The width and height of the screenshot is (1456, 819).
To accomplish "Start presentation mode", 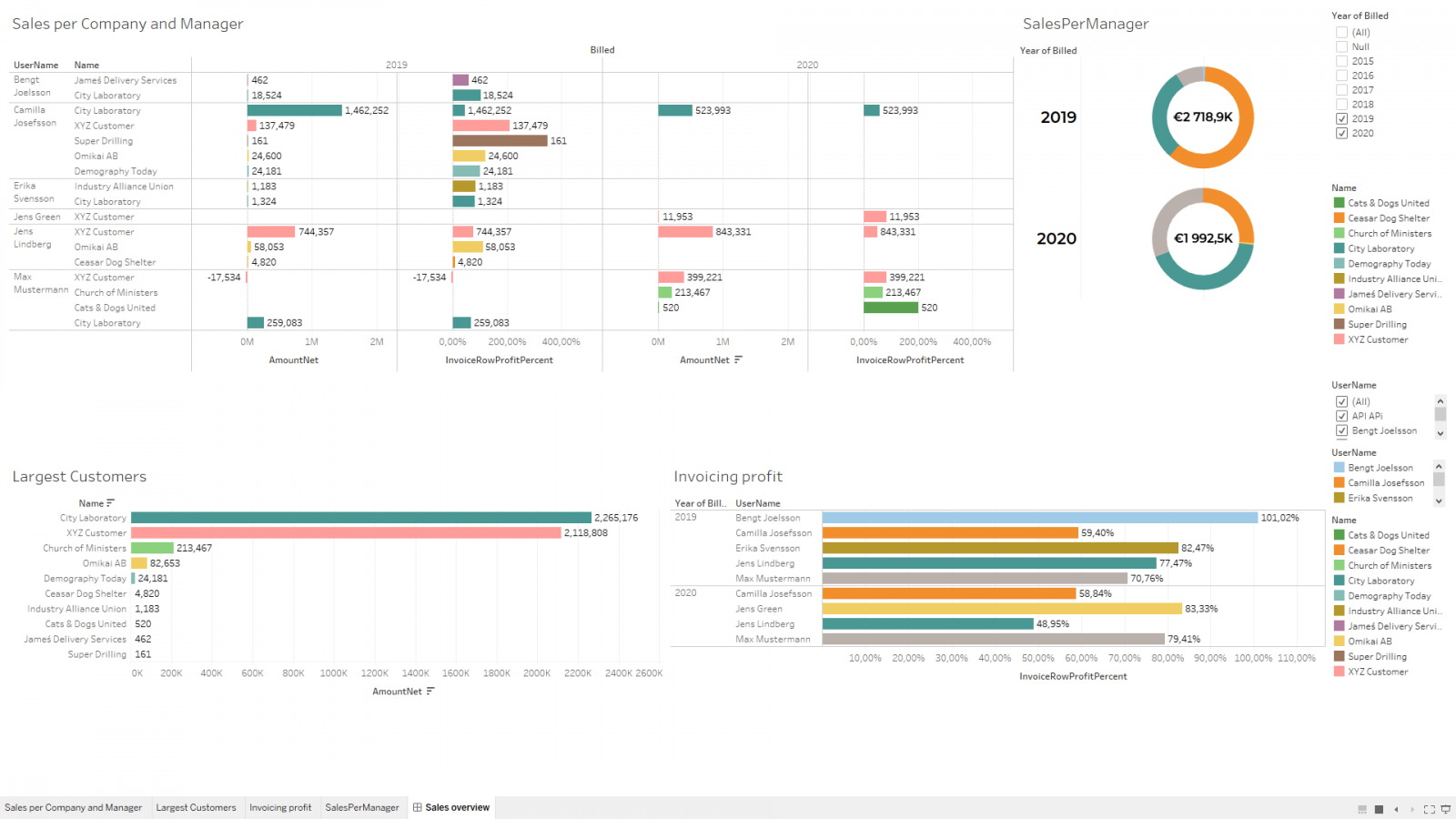I will pos(1445,809).
